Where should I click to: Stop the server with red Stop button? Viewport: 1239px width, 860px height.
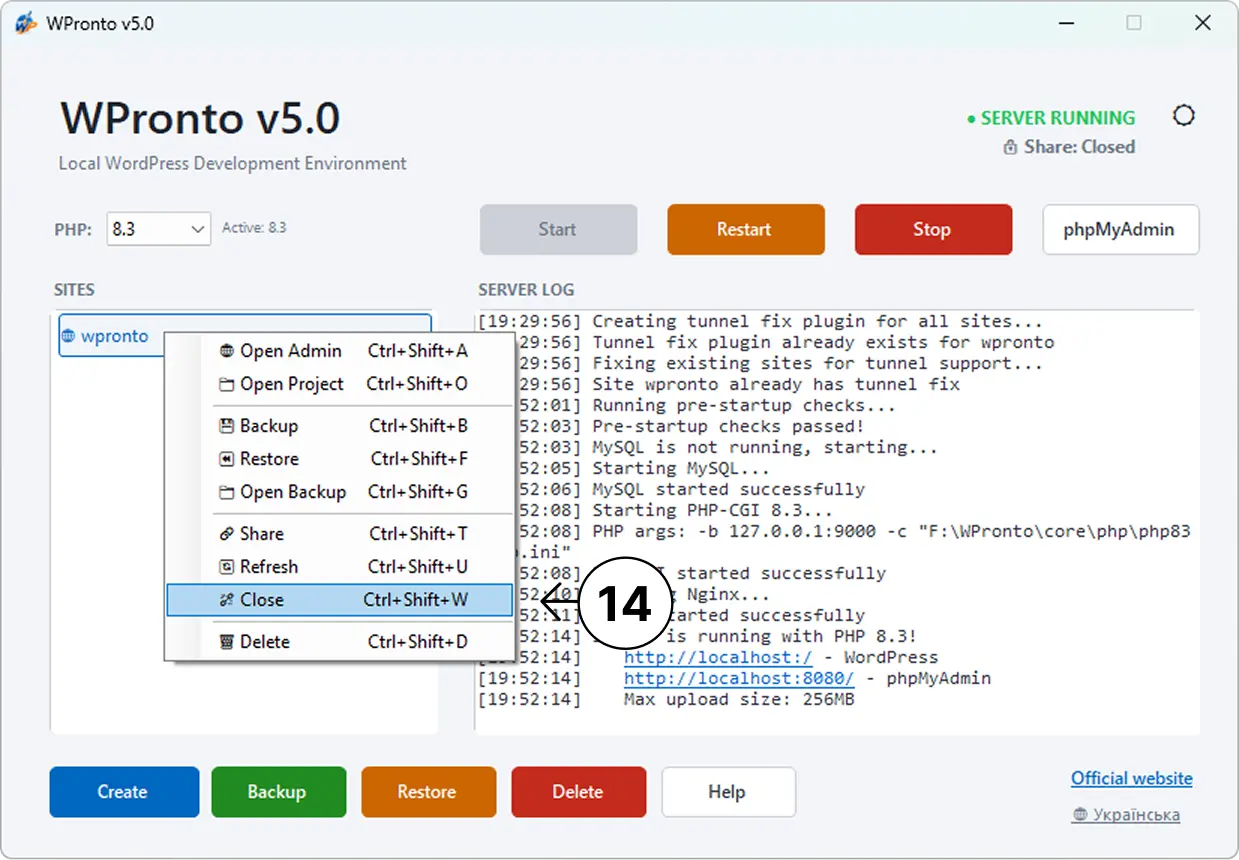[x=933, y=229]
